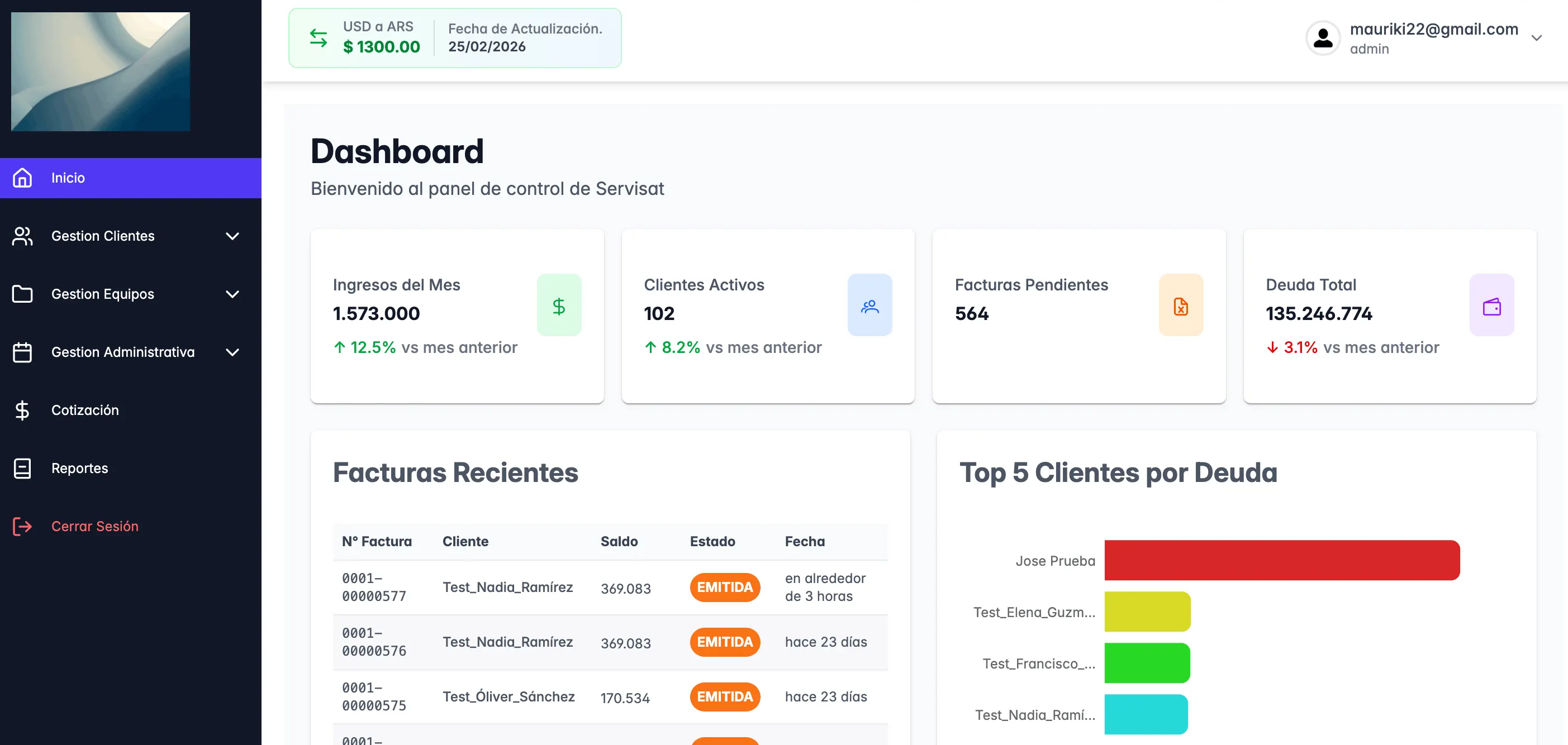Click the green dollar icon on Ingresos card
Screen dimensions: 1568x745
(x=558, y=306)
